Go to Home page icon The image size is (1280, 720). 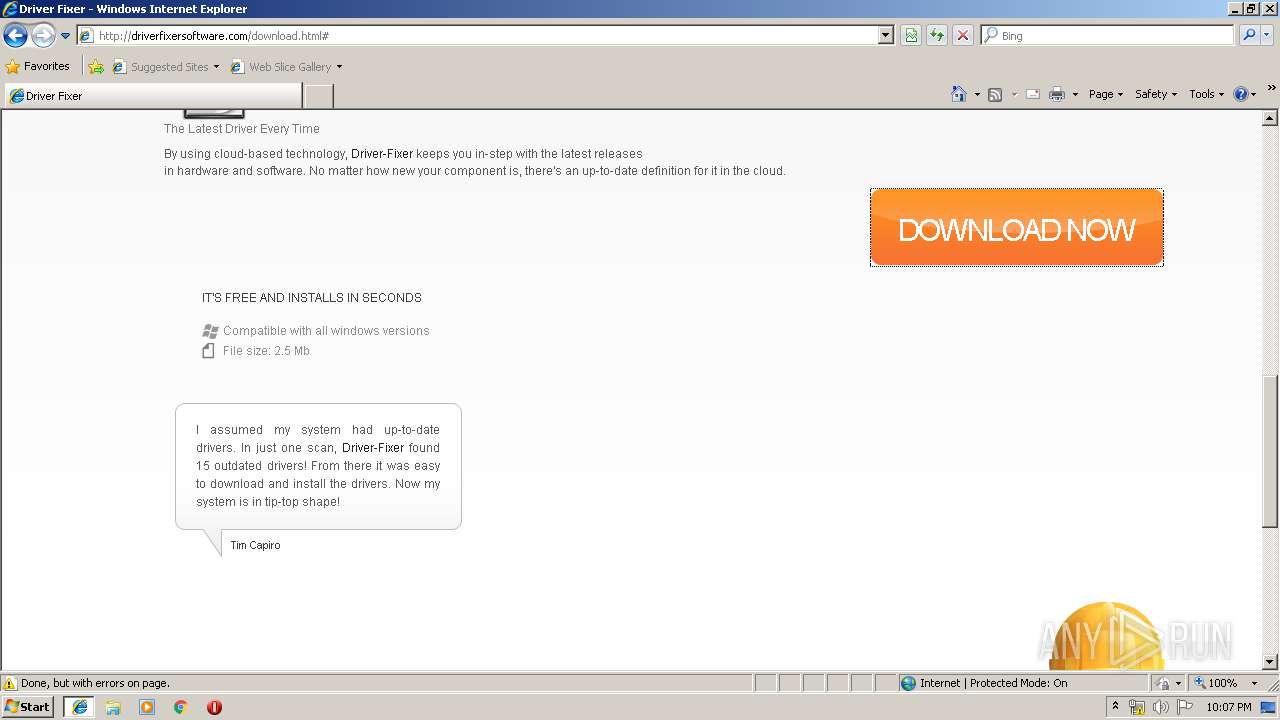(959, 94)
